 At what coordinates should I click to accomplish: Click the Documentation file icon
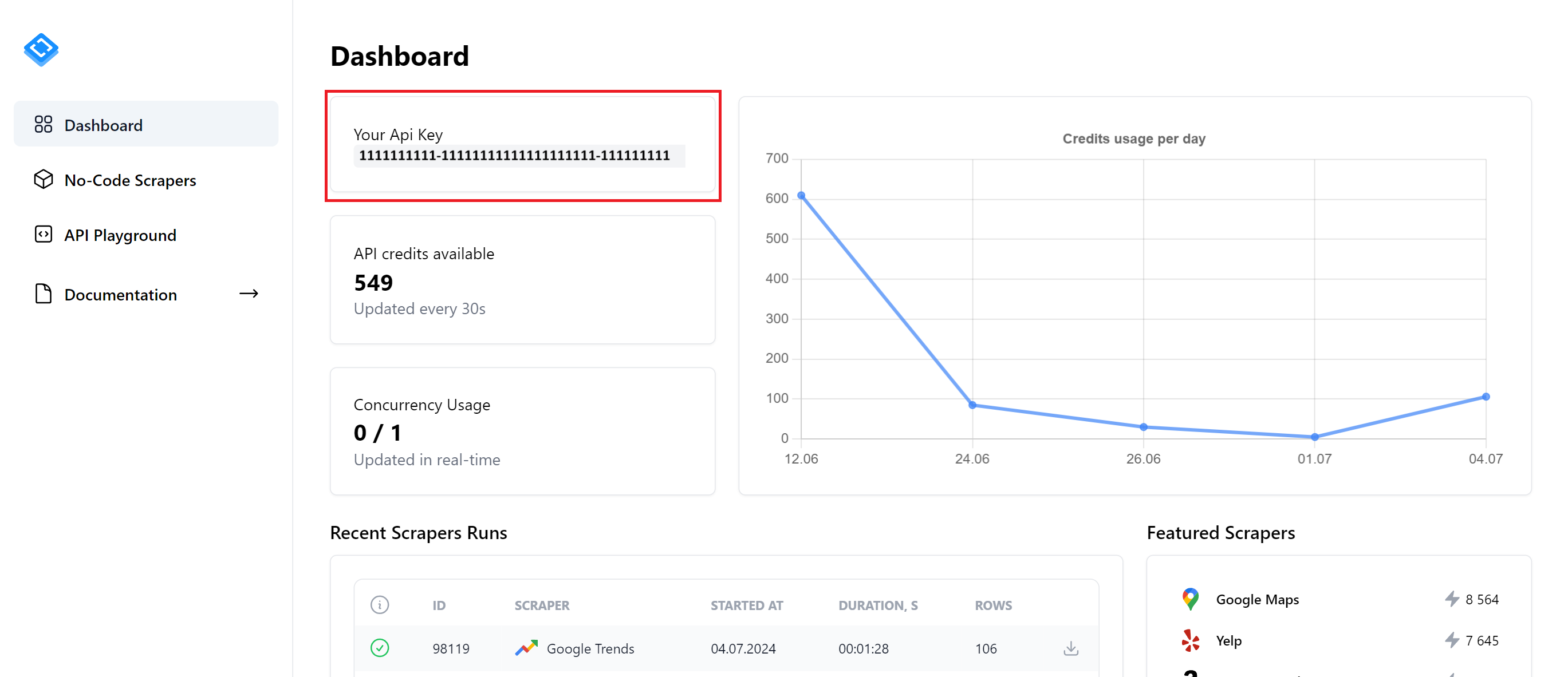coord(43,294)
